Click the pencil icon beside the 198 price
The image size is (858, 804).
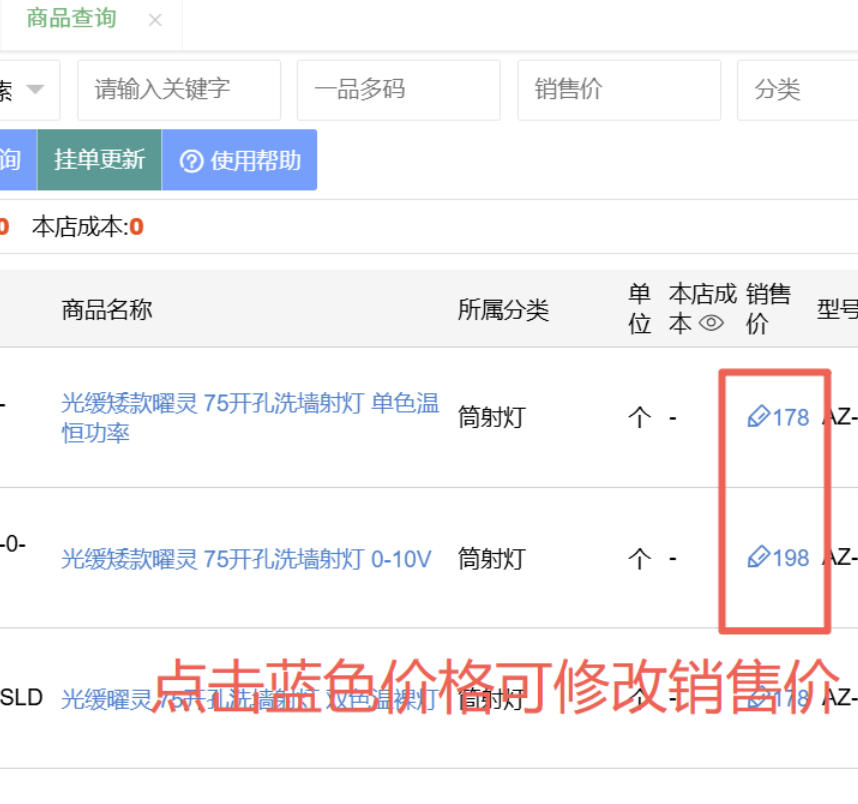[758, 557]
